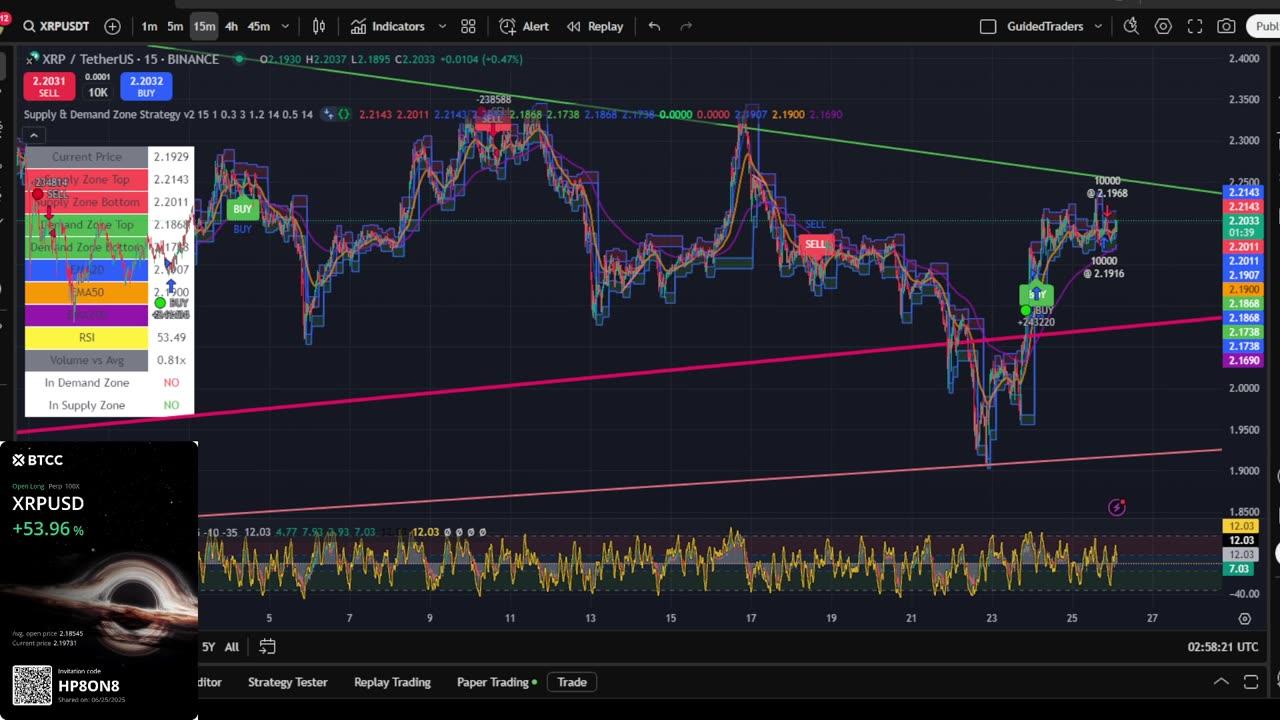Screen dimensions: 1280x720
Task: Open the time axis settings gear icon
Action: tap(1244, 619)
